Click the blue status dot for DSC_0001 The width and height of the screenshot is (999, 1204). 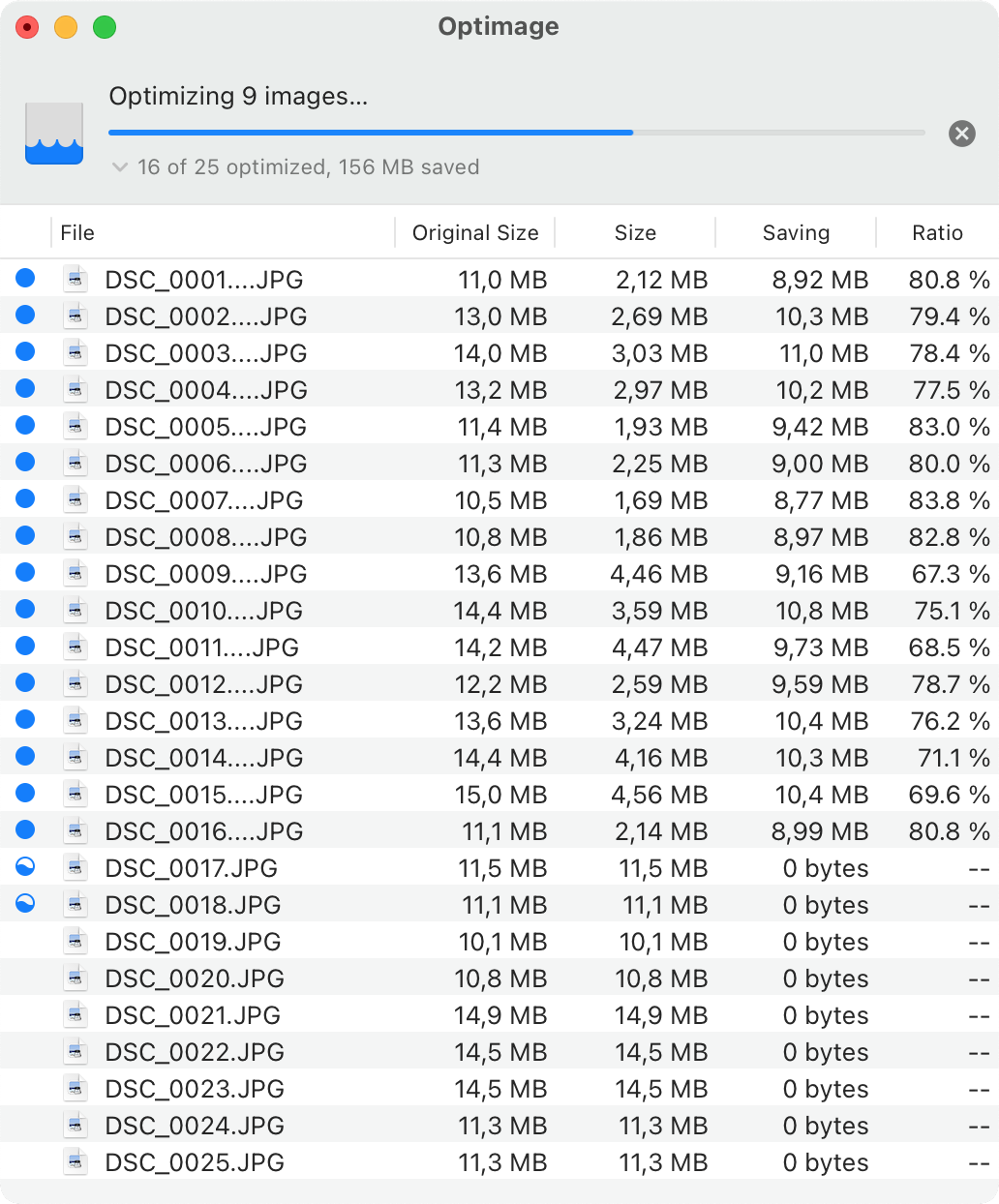pyautogui.click(x=25, y=280)
